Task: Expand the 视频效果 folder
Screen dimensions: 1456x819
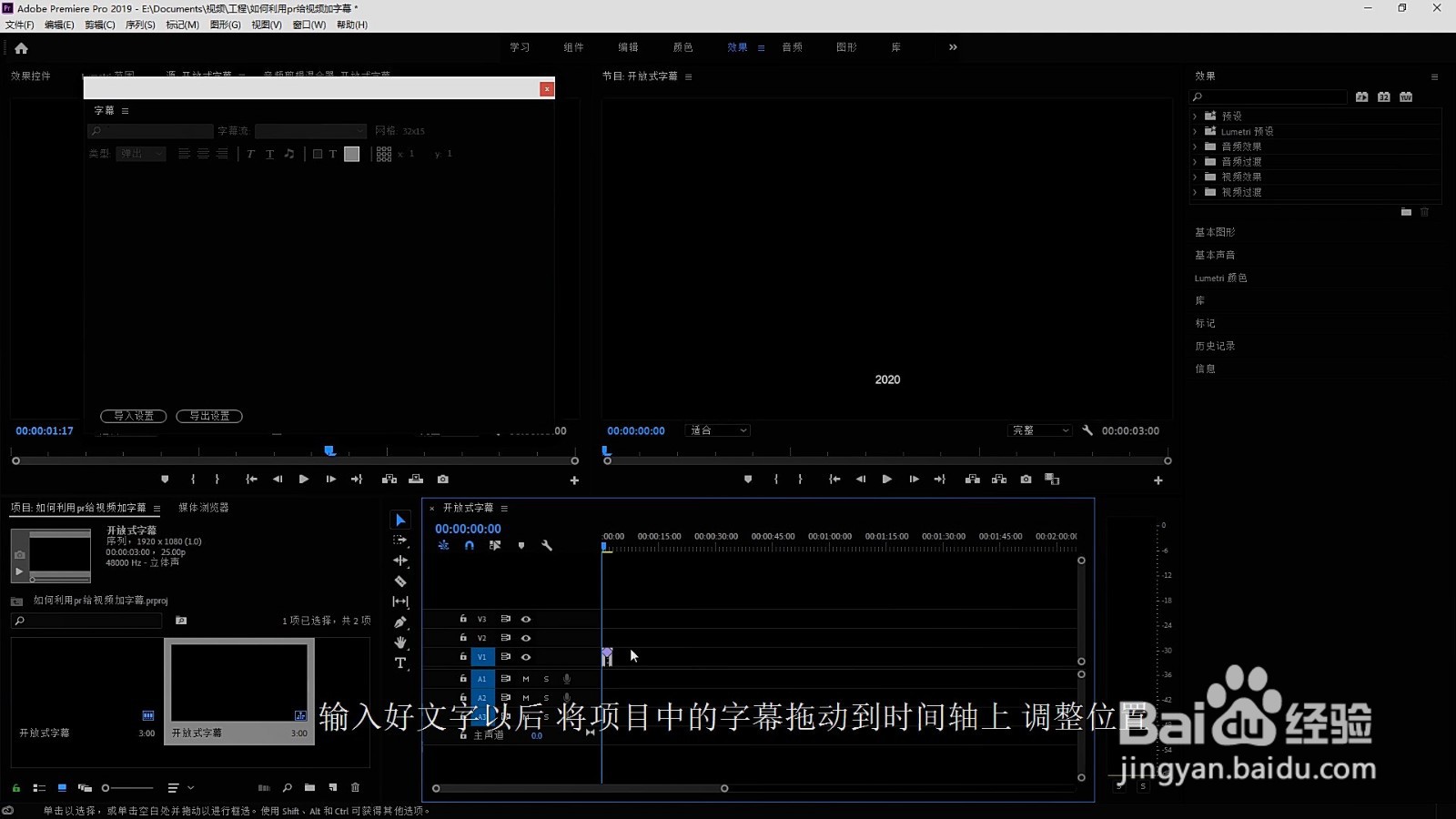Action: point(1195,177)
